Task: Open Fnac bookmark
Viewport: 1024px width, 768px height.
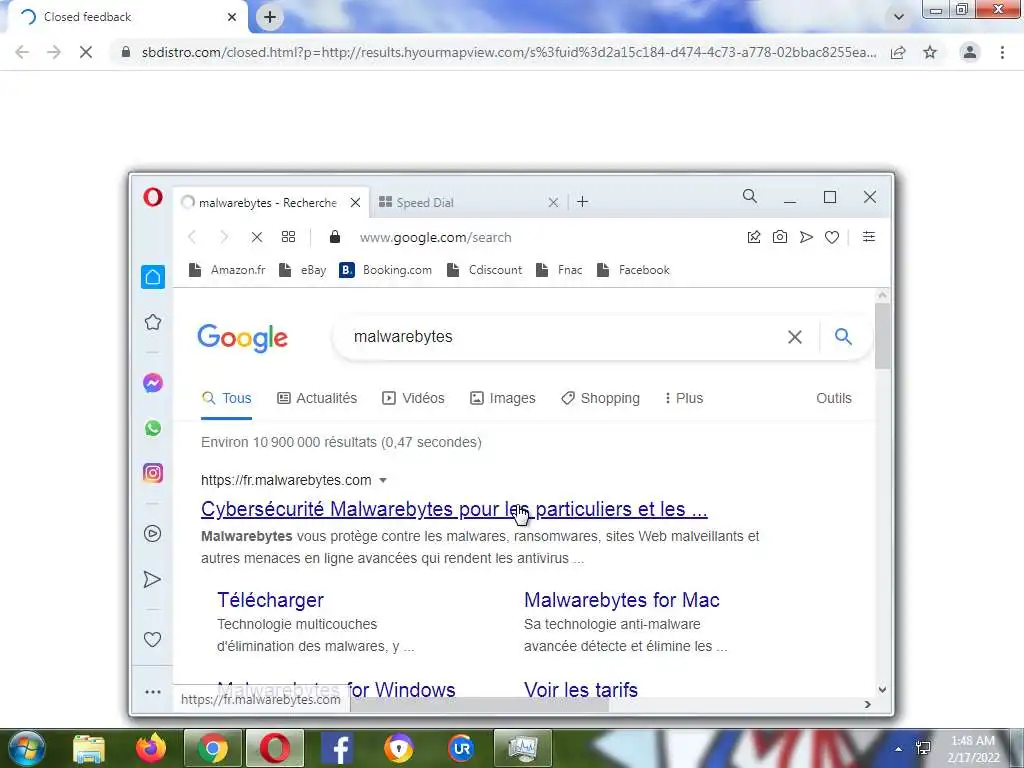Action: [559, 270]
